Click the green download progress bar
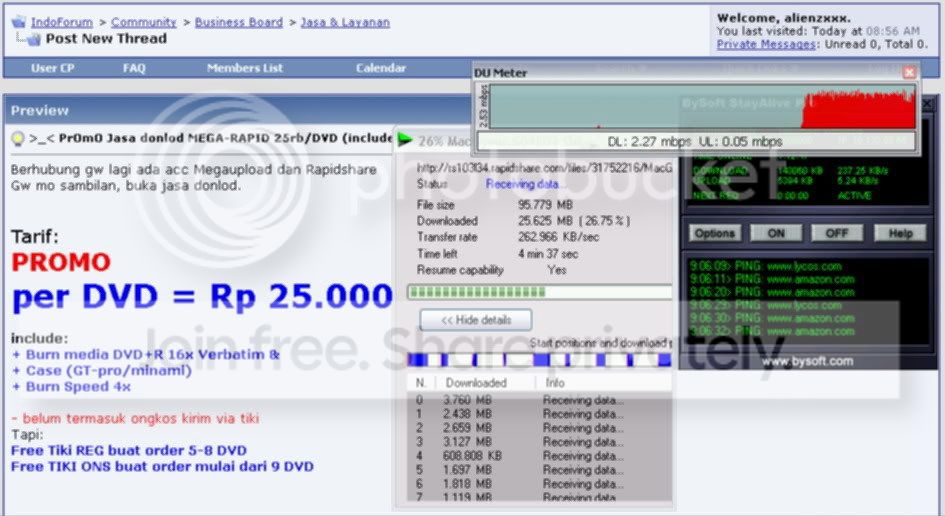Image resolution: width=945 pixels, height=516 pixels. [x=540, y=292]
